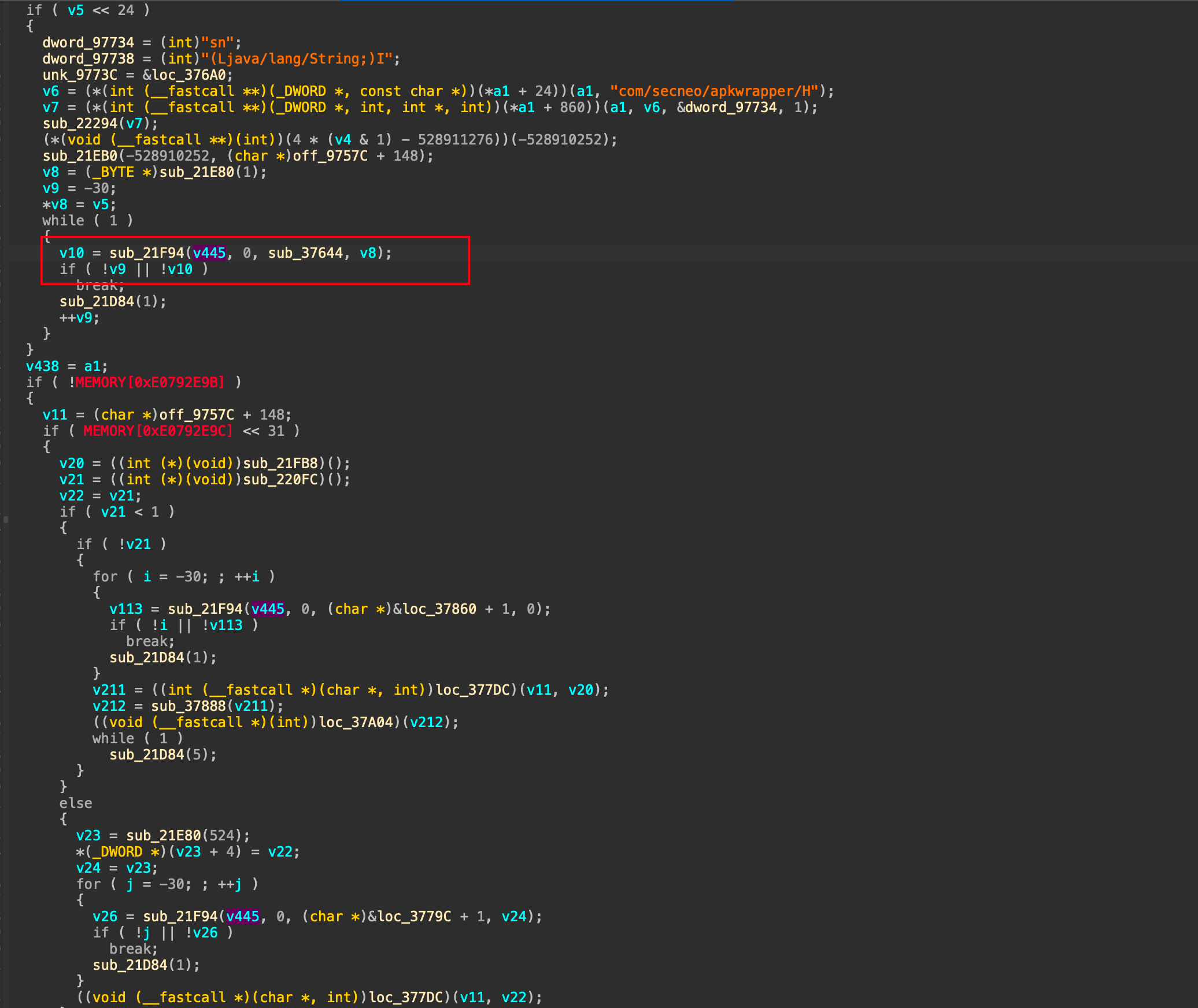Click the "if ( v5 << 24 )" condition

click(88, 10)
